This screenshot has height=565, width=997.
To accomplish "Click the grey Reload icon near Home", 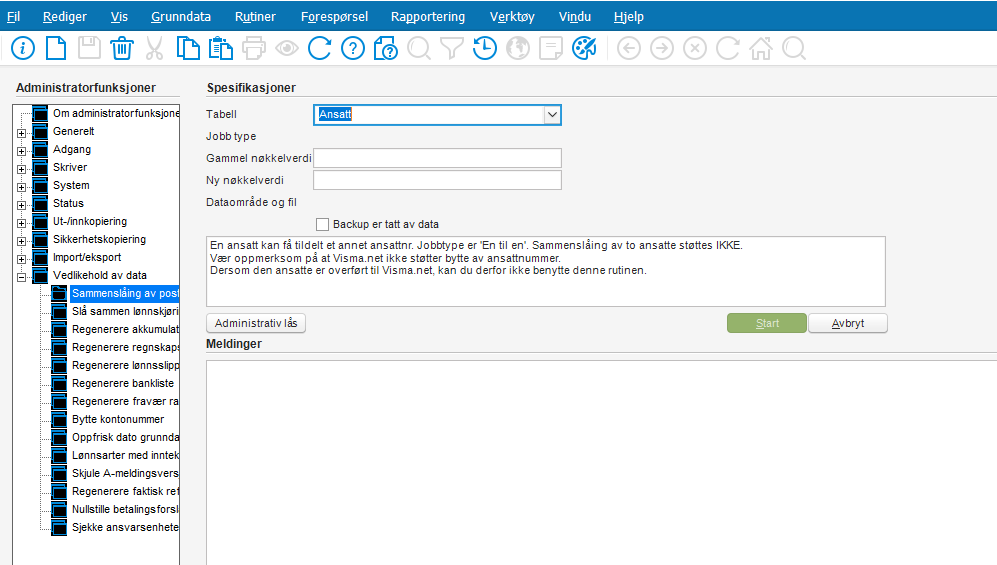I will click(728, 48).
